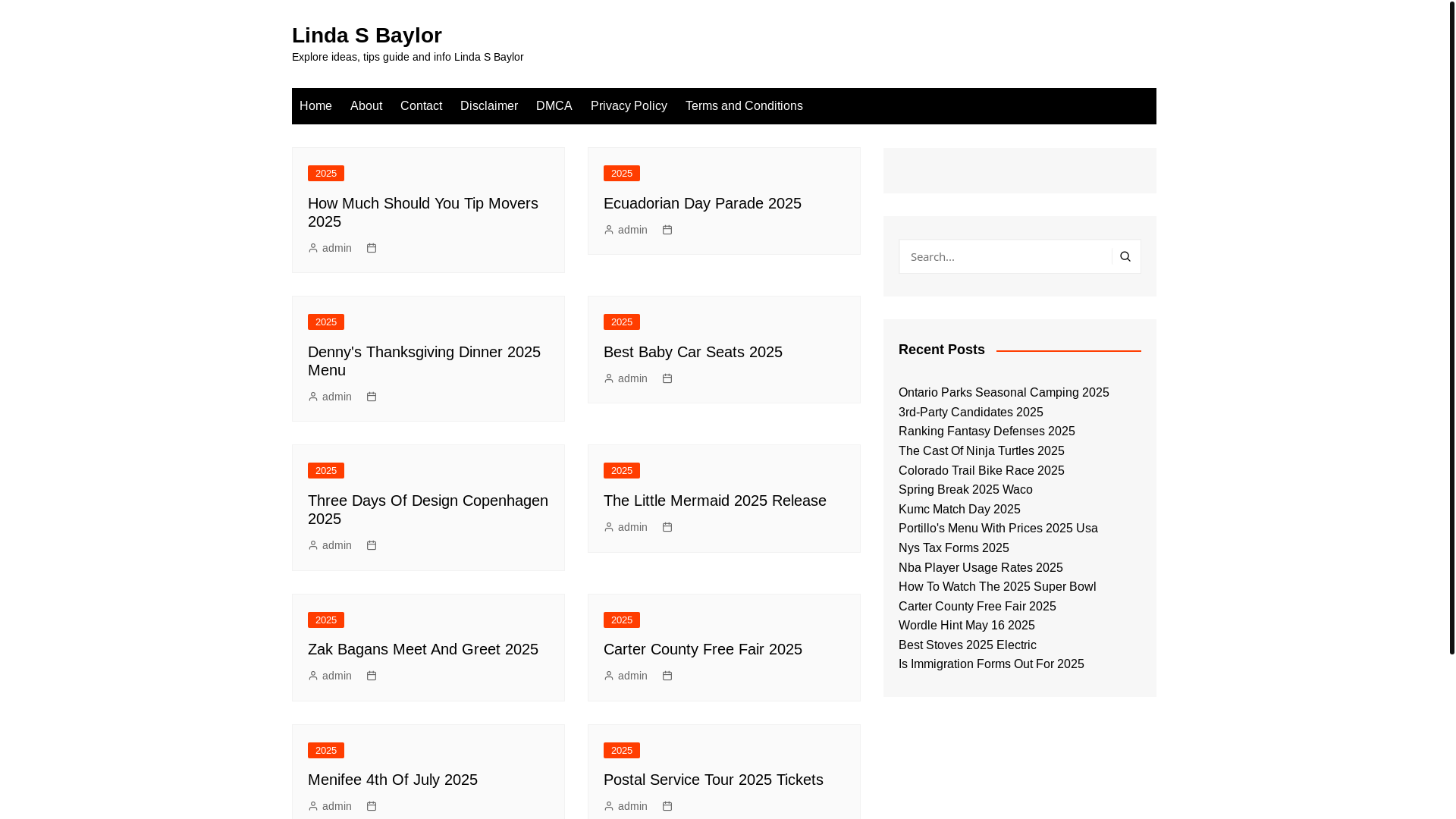The width and height of the screenshot is (1456, 819).
Task: Click the Linda S Baylor site title
Action: 367,36
